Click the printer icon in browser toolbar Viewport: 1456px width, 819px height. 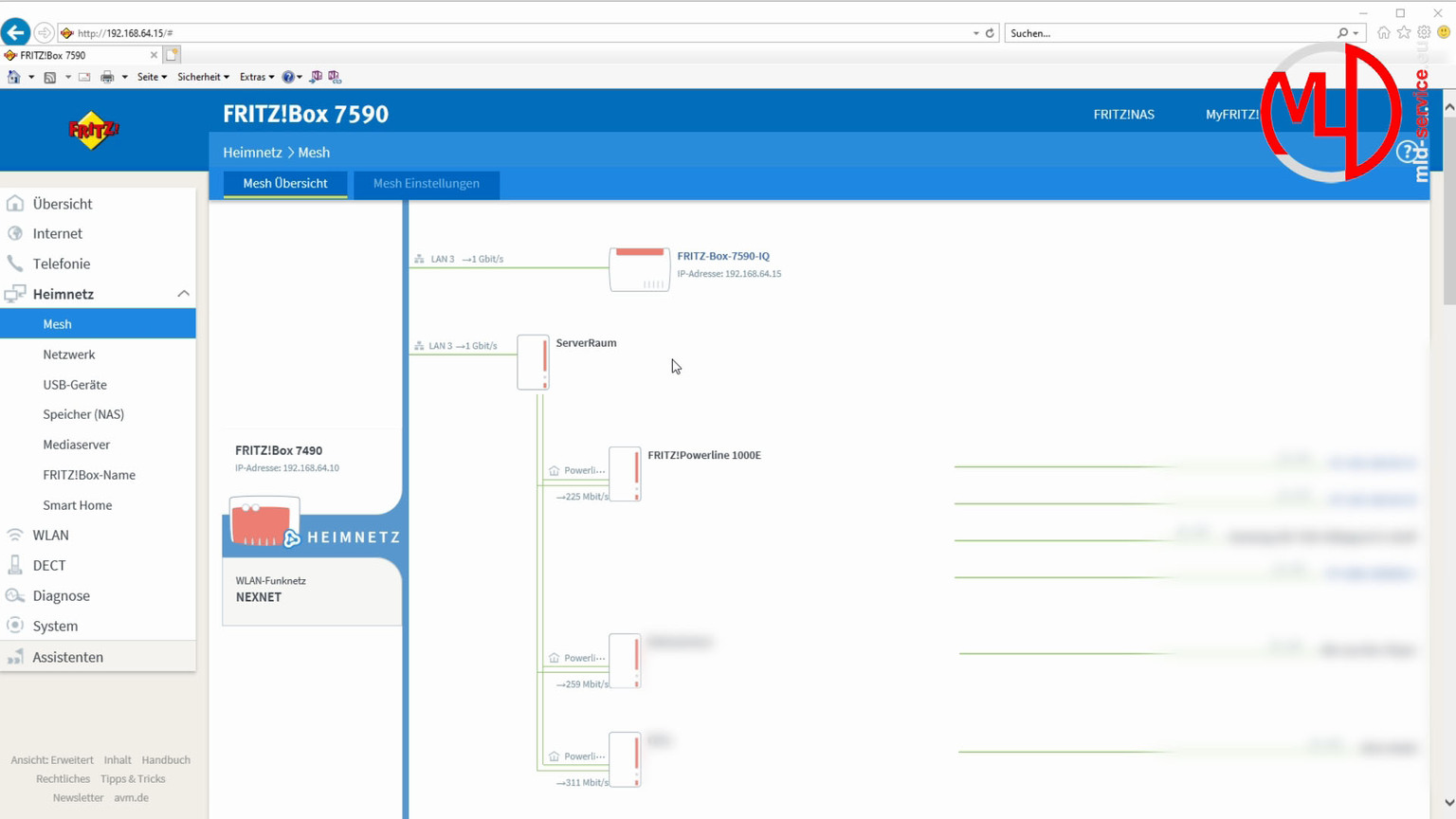[x=107, y=77]
